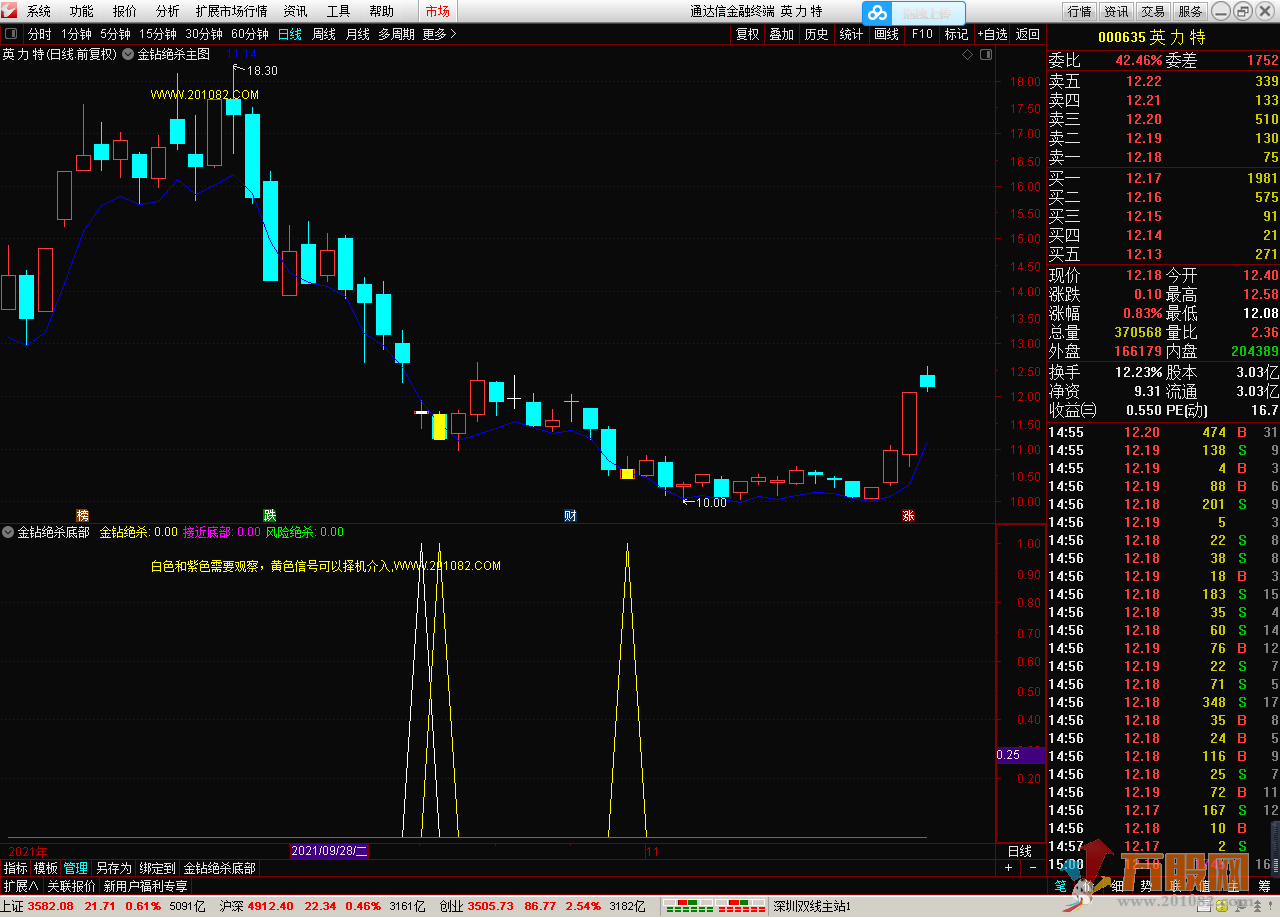Switch the chart to 周线 period
The width and height of the screenshot is (1280, 918).
pos(324,34)
